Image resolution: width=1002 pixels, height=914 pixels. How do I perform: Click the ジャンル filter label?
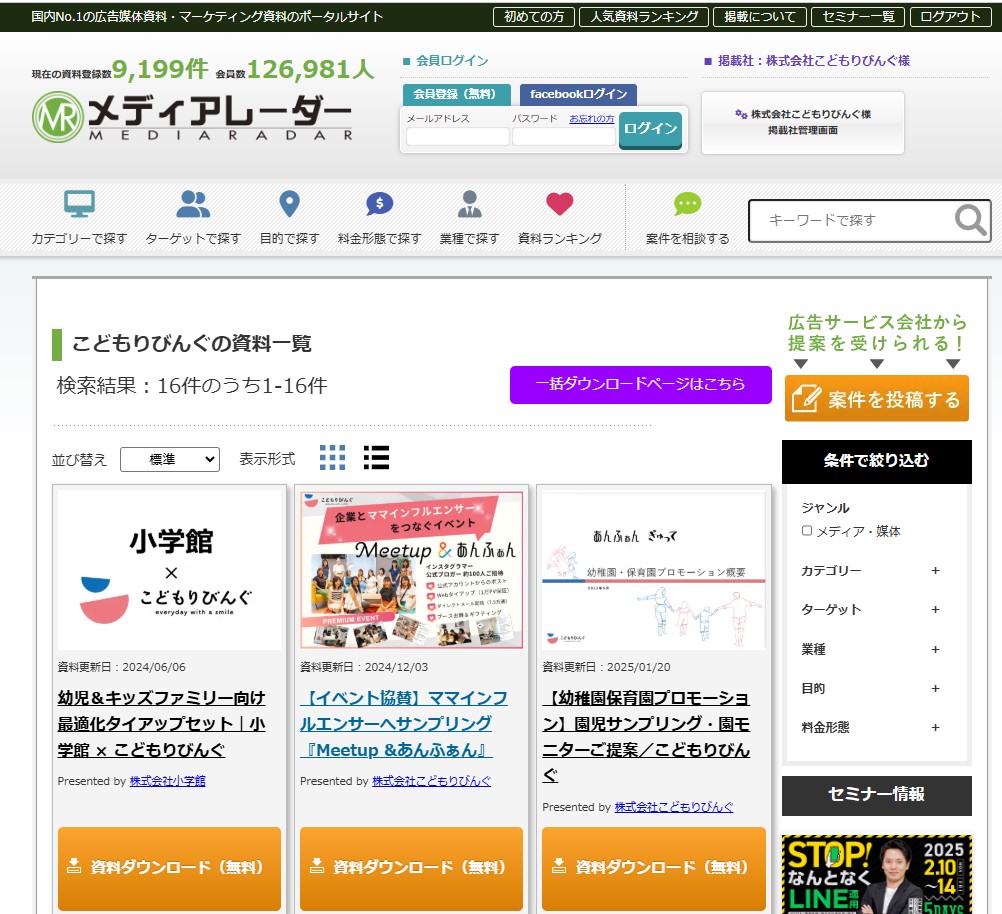click(x=825, y=507)
